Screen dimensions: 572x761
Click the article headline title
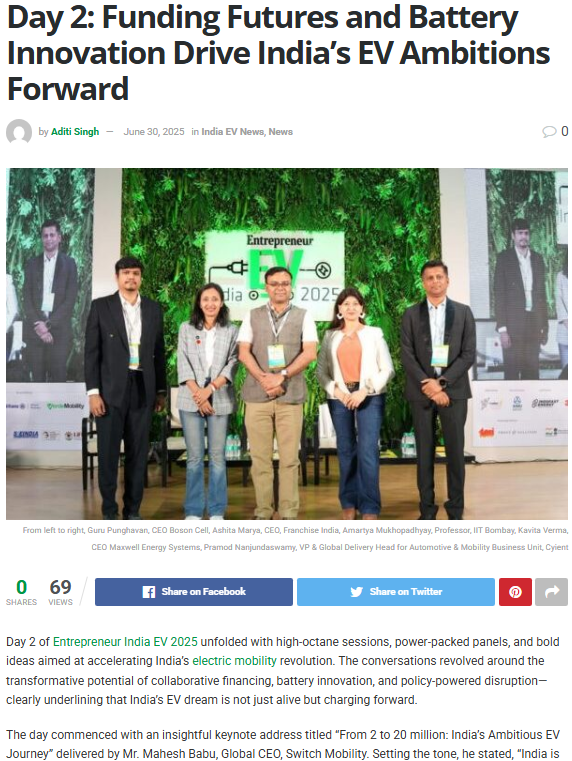pyautogui.click(x=278, y=53)
